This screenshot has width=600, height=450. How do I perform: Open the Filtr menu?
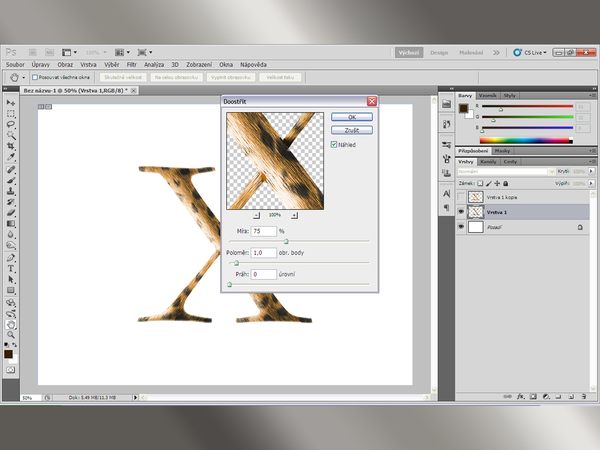(x=131, y=64)
